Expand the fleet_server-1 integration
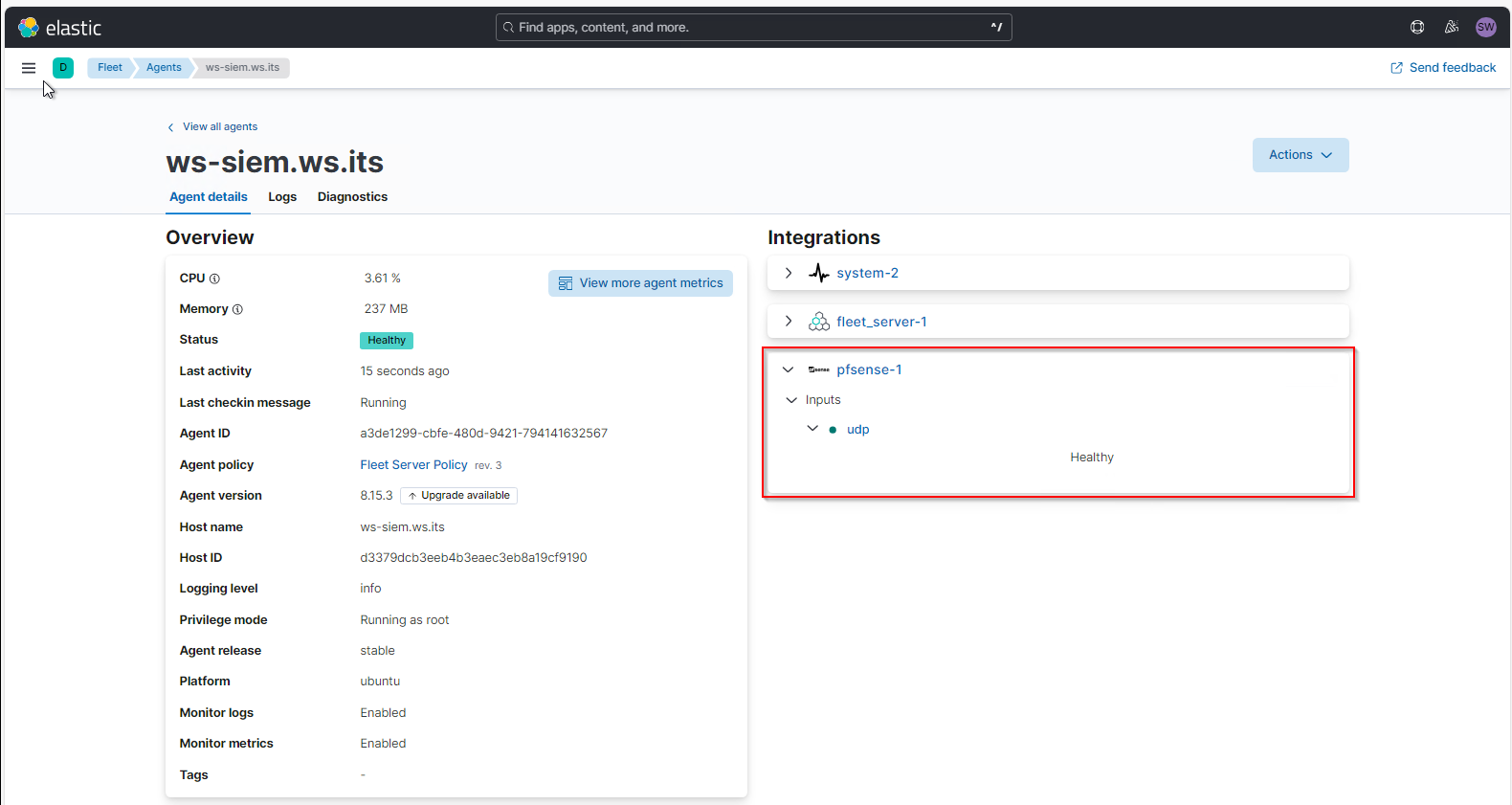Viewport: 1512px width, 805px height. click(789, 322)
